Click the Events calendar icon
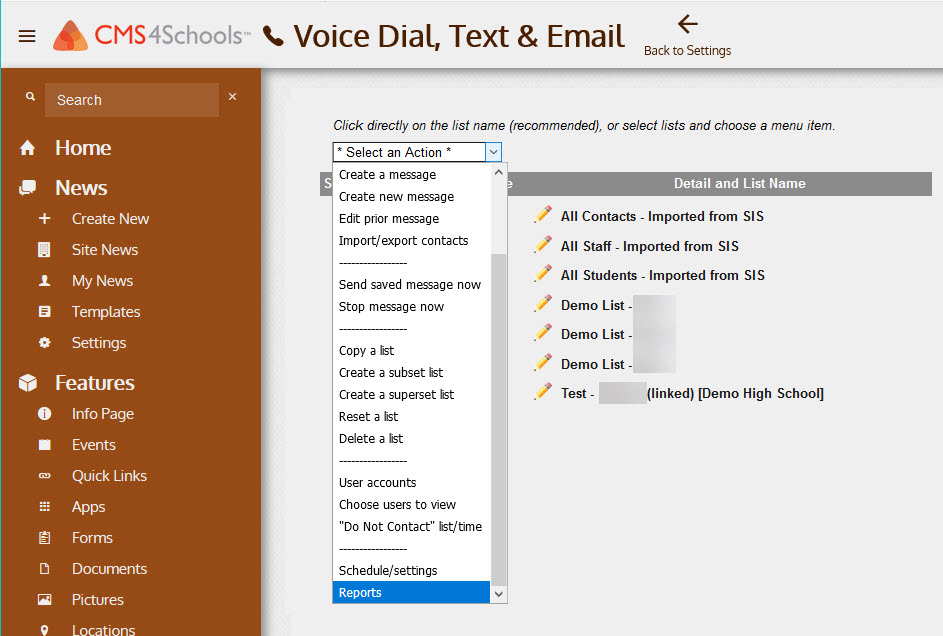This screenshot has width=943, height=636. 45,445
